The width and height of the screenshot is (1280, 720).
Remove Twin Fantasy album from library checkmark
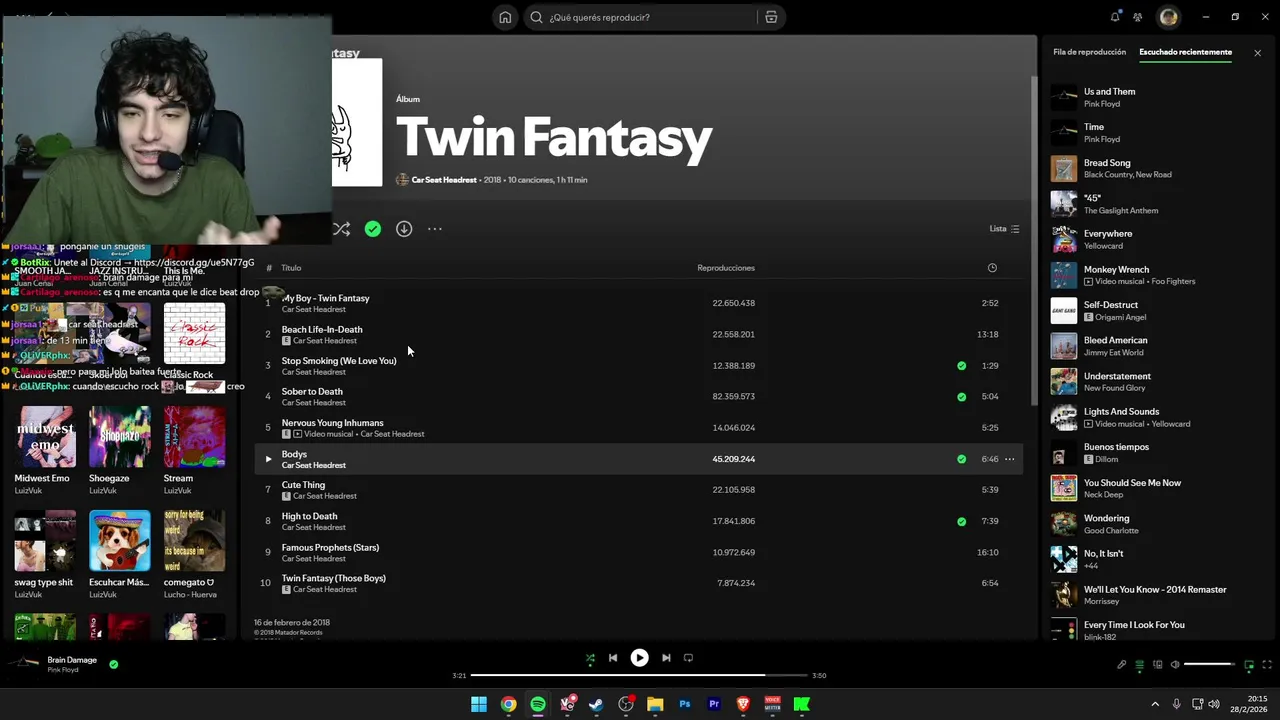click(373, 229)
